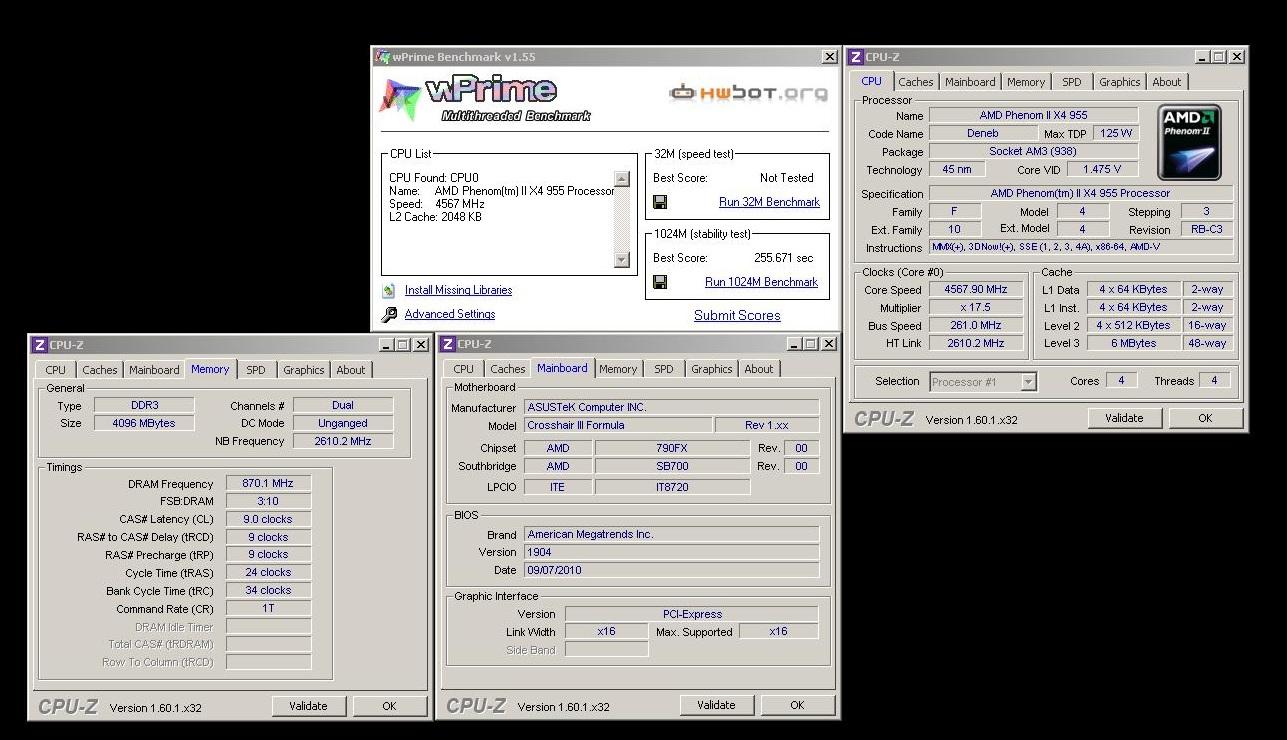Close the CPU-Z Memory window
The image size is (1287, 740).
tap(420, 345)
